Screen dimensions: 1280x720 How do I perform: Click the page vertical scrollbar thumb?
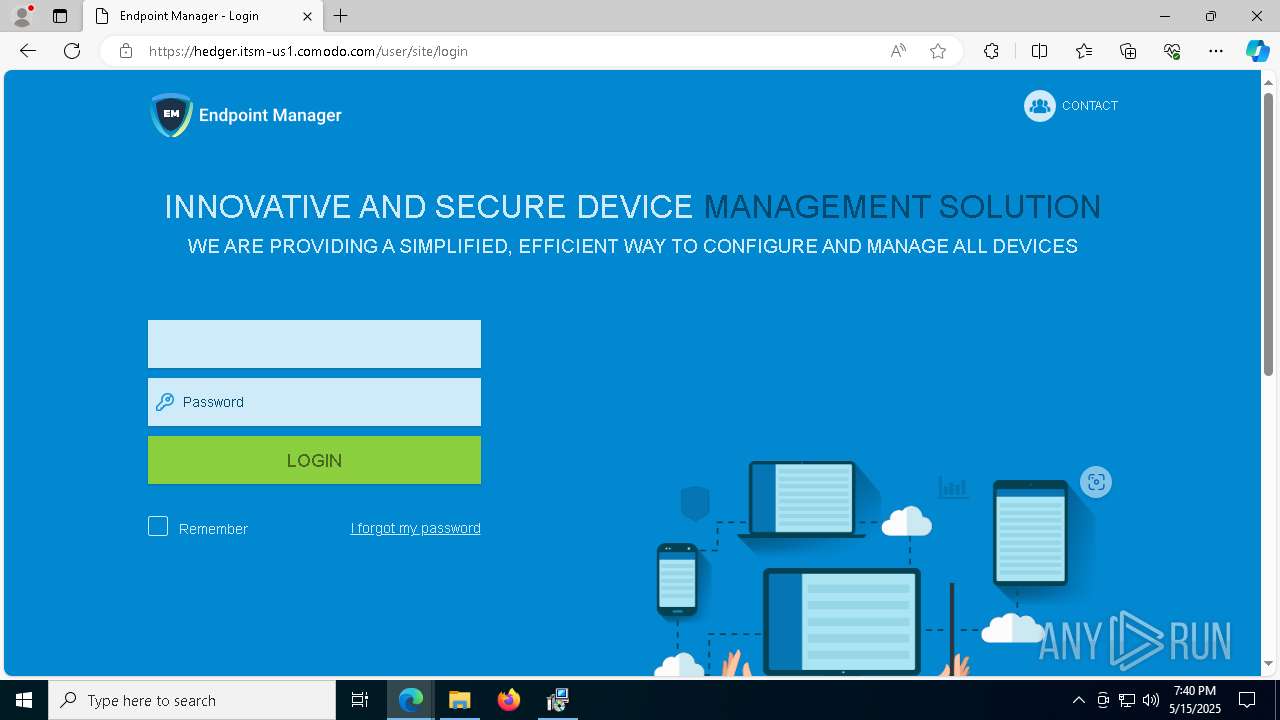[x=1268, y=234]
